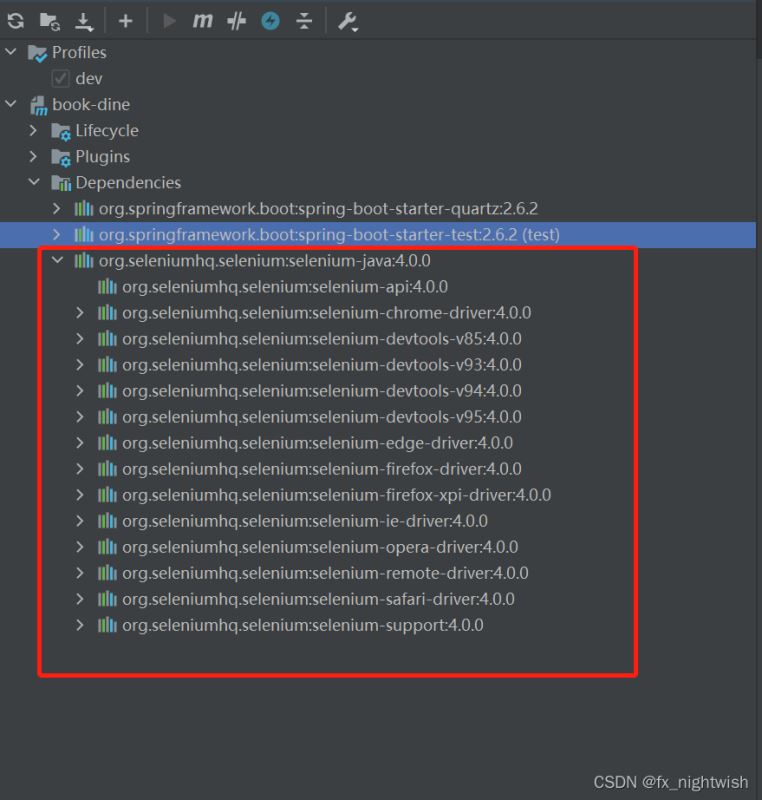
Task: Expand the Plugins node
Action: 33,157
